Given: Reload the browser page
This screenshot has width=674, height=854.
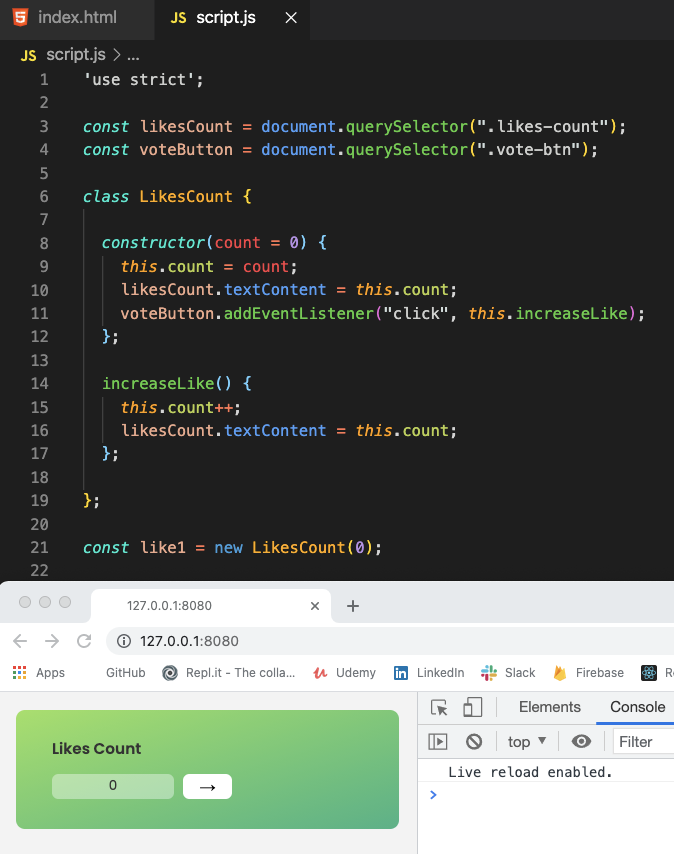Looking at the screenshot, I should tap(84, 641).
